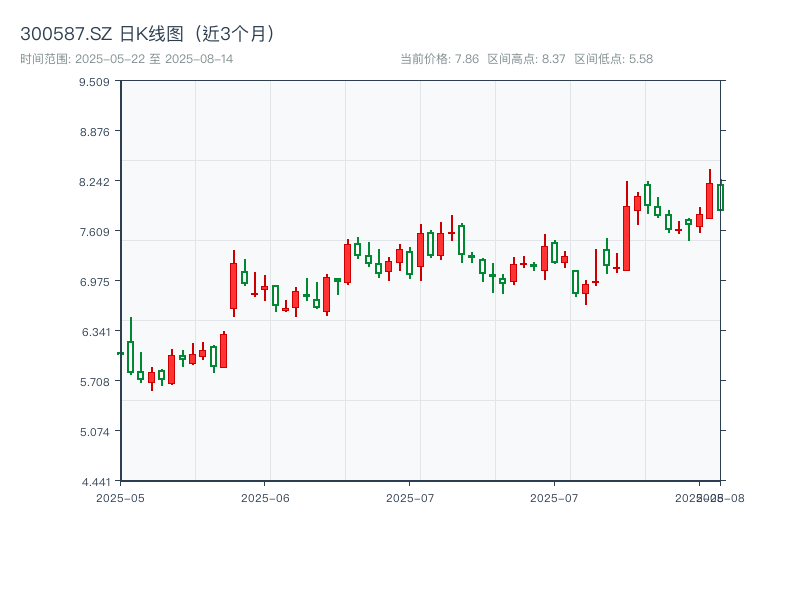The height and width of the screenshot is (600, 800).
Task: Click the 6.975 y-axis label
Action: [94, 281]
